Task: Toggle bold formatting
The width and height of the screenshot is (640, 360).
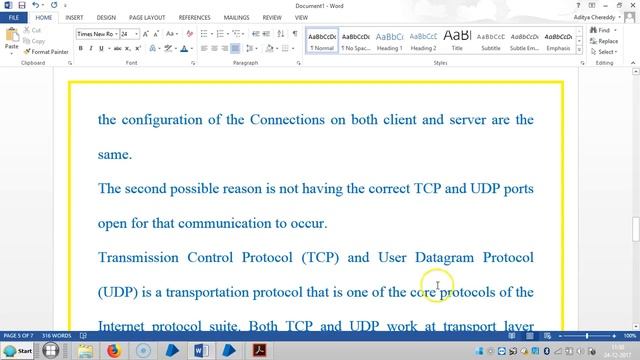Action: pyautogui.click(x=80, y=48)
